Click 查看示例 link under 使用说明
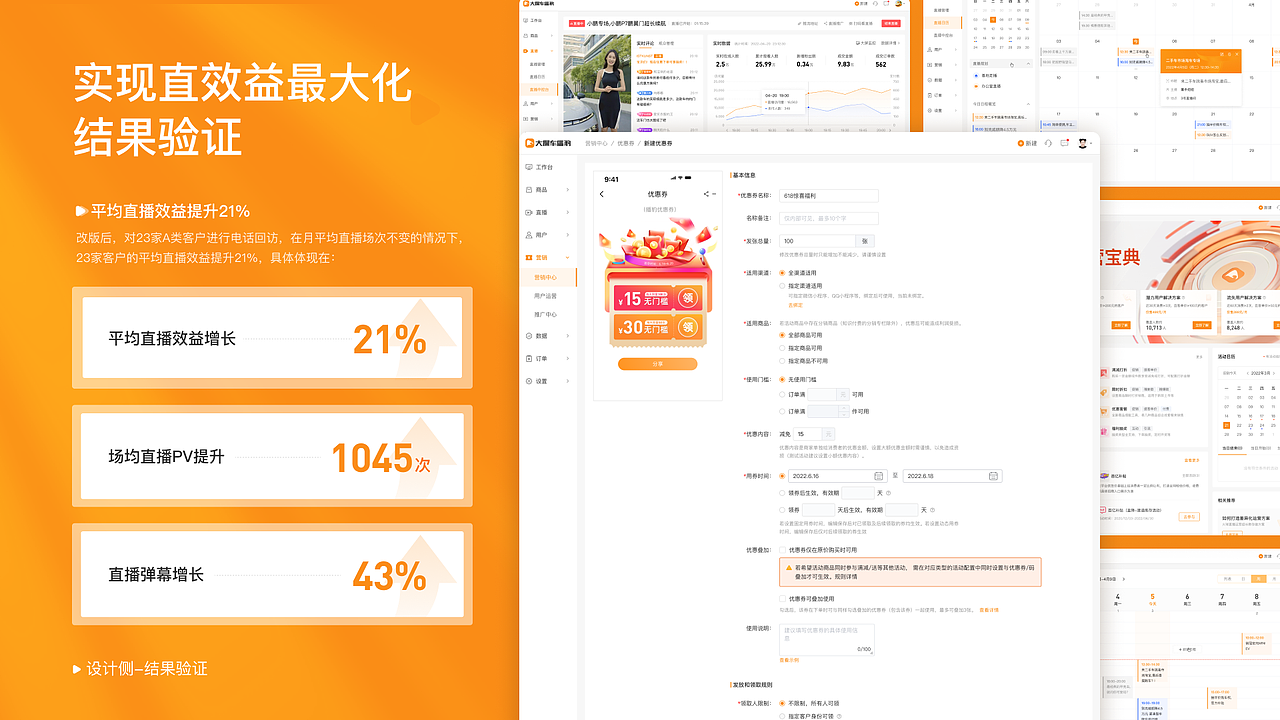The width and height of the screenshot is (1280, 720). [789, 660]
